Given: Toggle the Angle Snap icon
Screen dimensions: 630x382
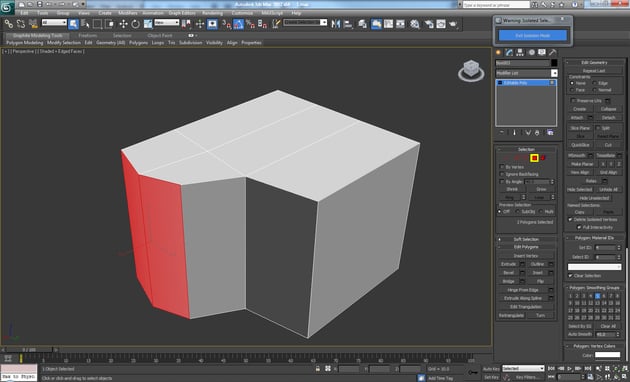Looking at the screenshot, I should click(x=238, y=24).
